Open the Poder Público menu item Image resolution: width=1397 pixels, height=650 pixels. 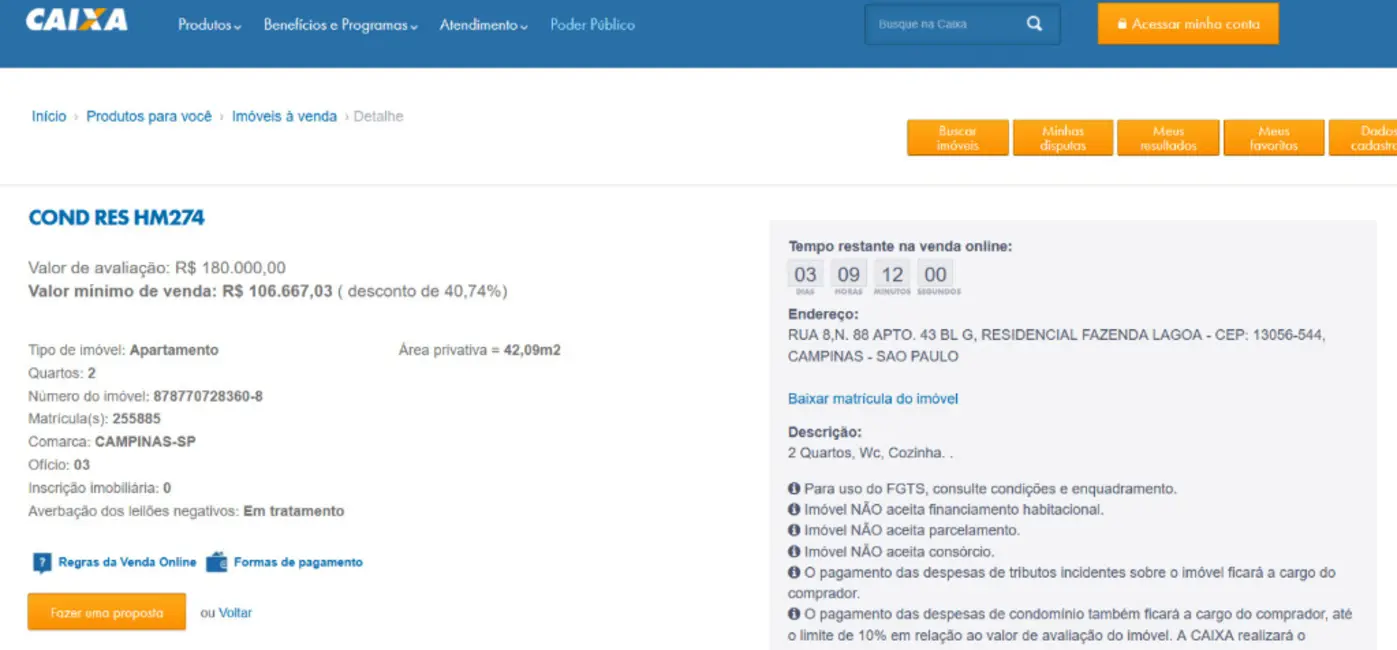coord(592,25)
